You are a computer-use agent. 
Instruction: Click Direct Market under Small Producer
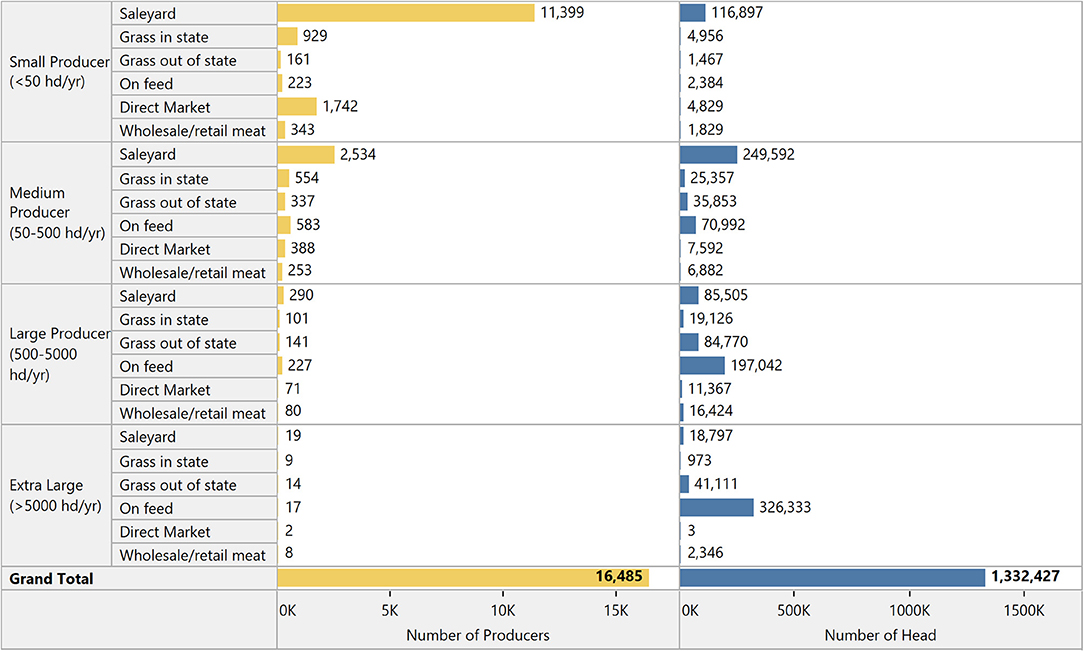point(165,108)
